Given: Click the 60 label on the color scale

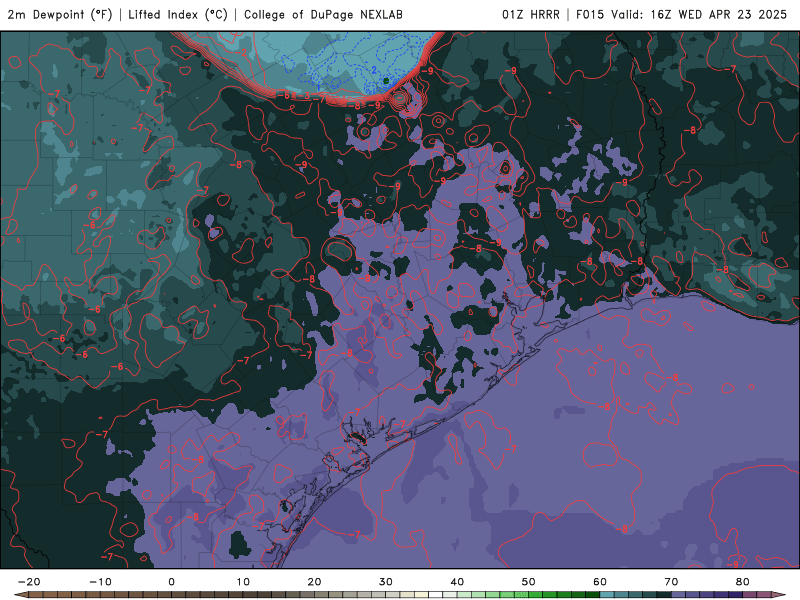Looking at the screenshot, I should 600,582.
